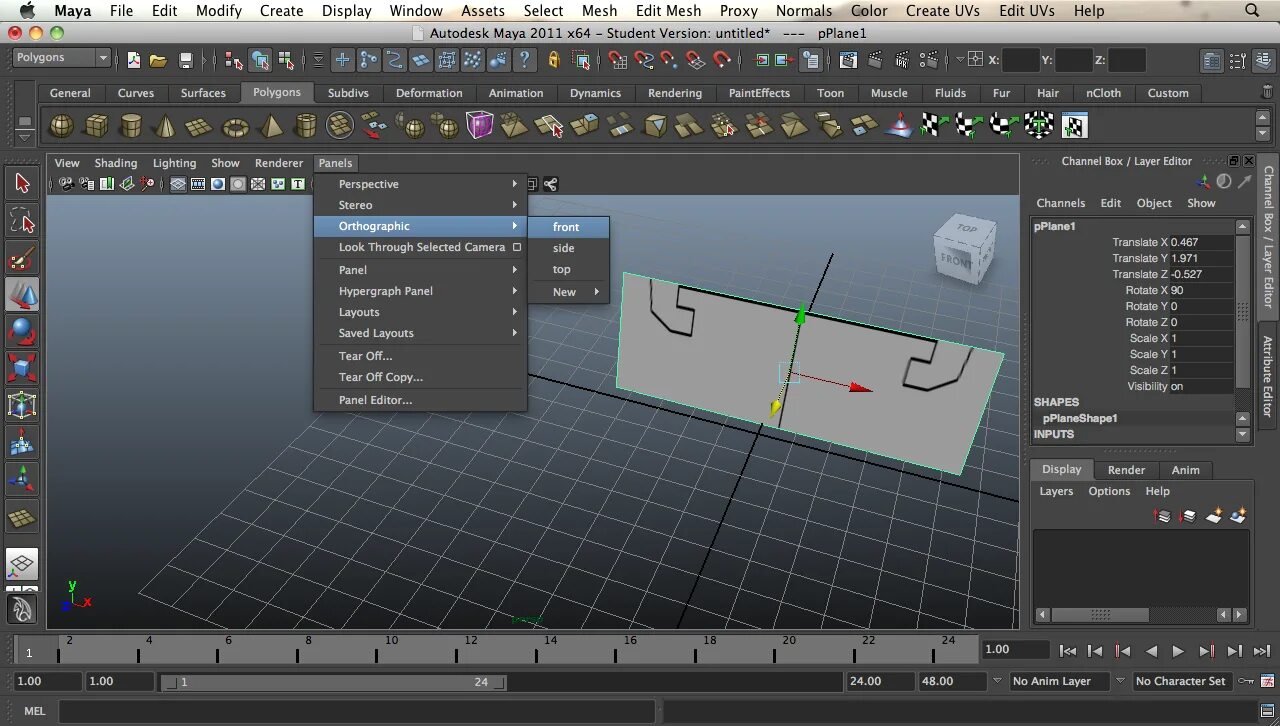
Task: Choose front from the Orthographic submenu
Action: pos(567,227)
